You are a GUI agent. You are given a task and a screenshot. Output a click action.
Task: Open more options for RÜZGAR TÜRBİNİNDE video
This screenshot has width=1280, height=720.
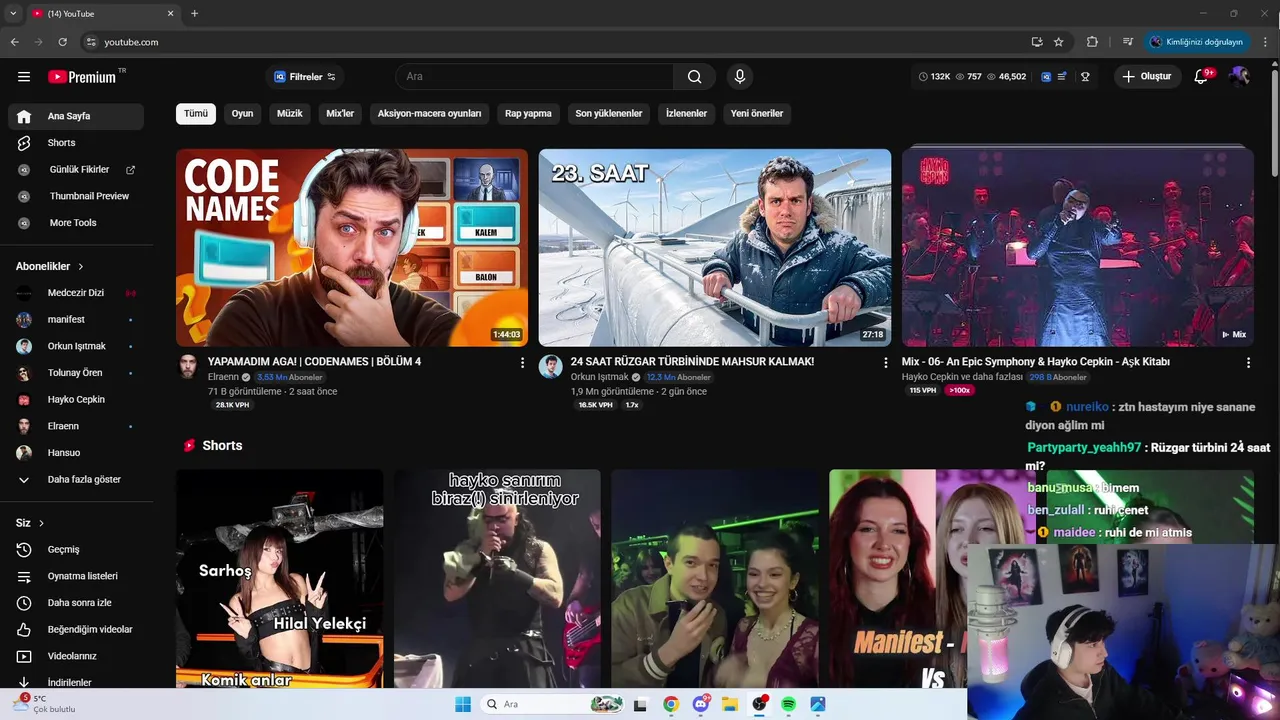pos(885,363)
